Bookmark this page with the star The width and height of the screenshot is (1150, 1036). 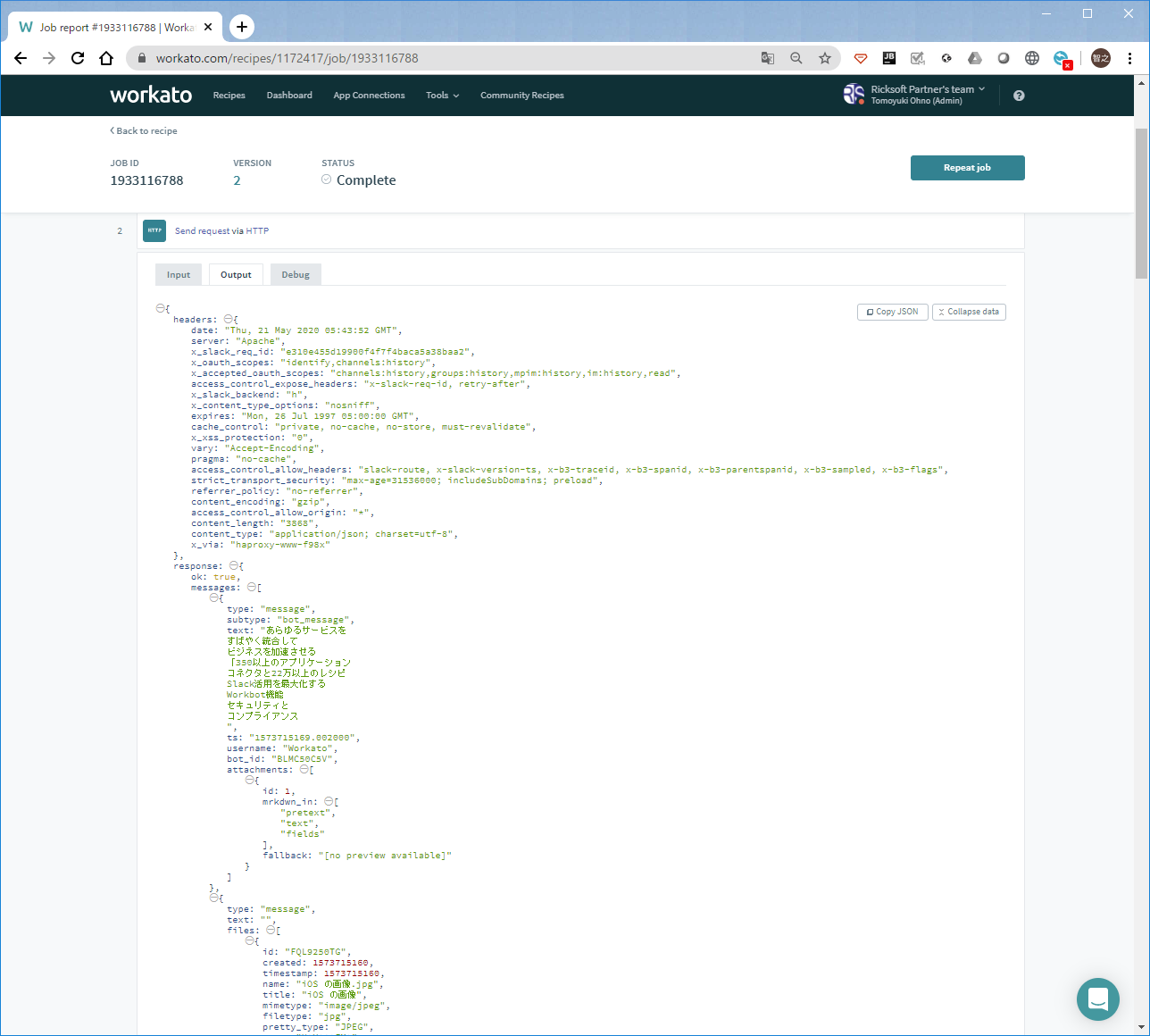[x=825, y=58]
